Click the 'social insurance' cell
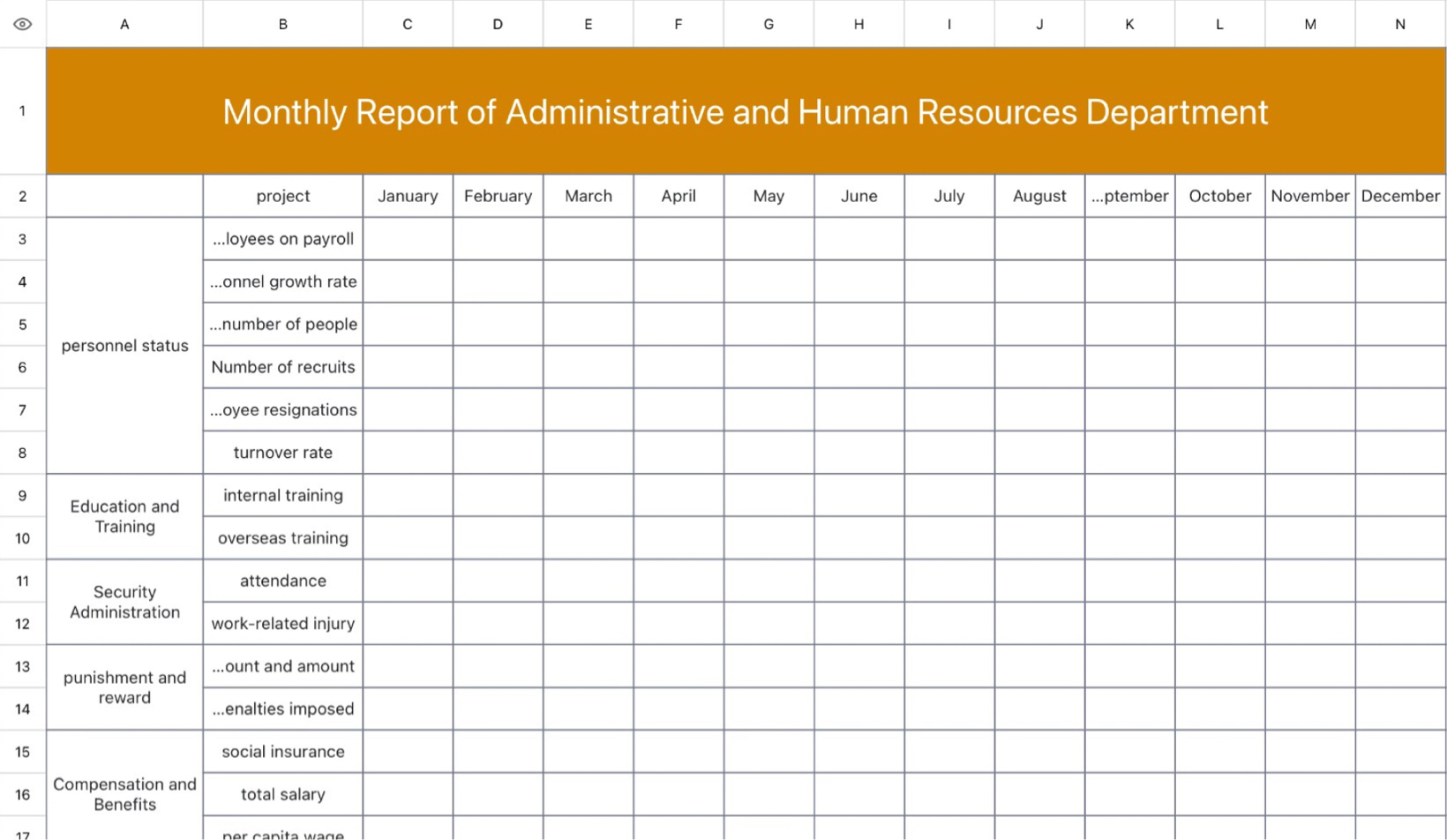 pos(283,752)
